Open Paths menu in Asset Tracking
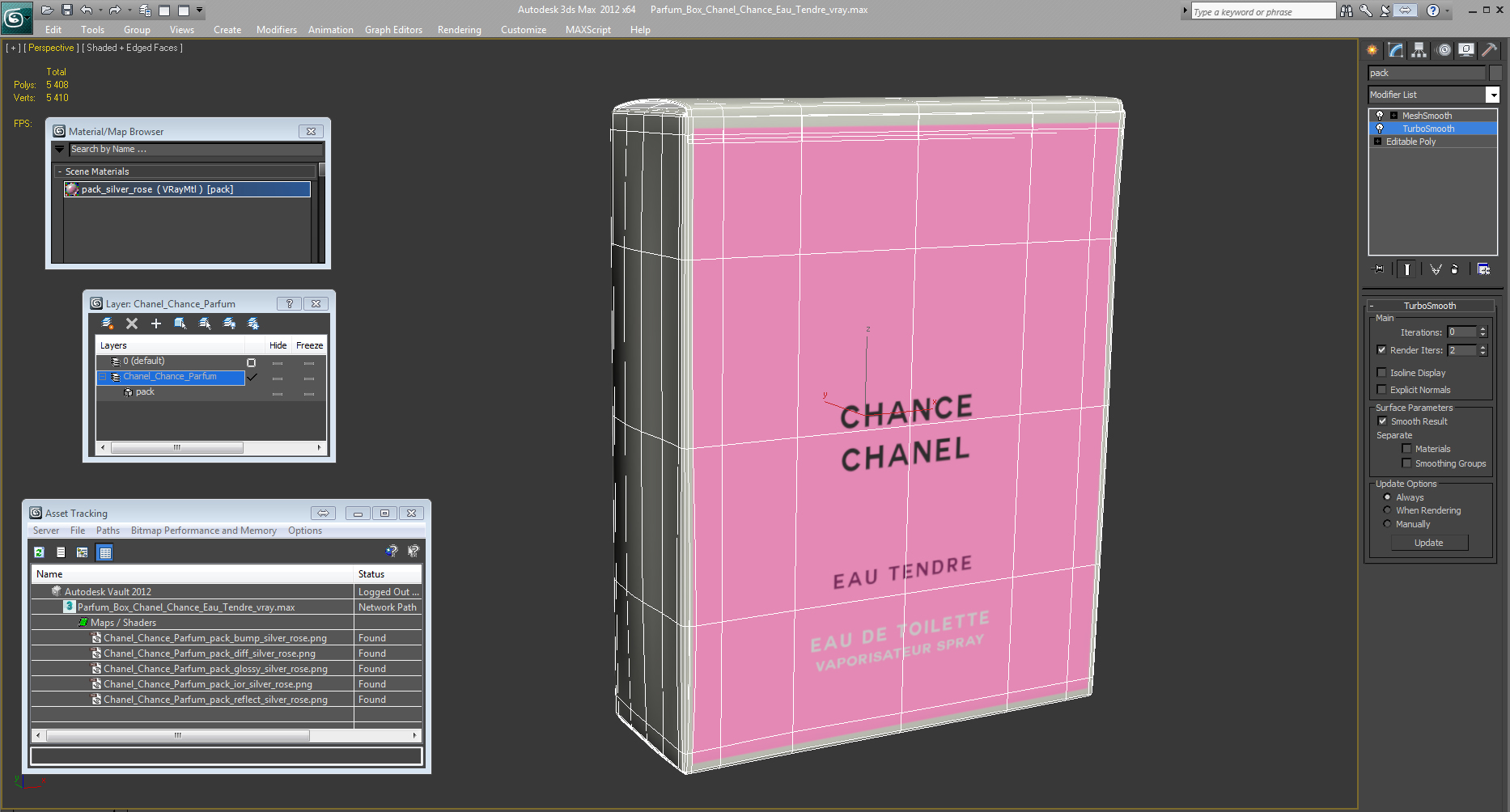The width and height of the screenshot is (1510, 812). pos(108,531)
